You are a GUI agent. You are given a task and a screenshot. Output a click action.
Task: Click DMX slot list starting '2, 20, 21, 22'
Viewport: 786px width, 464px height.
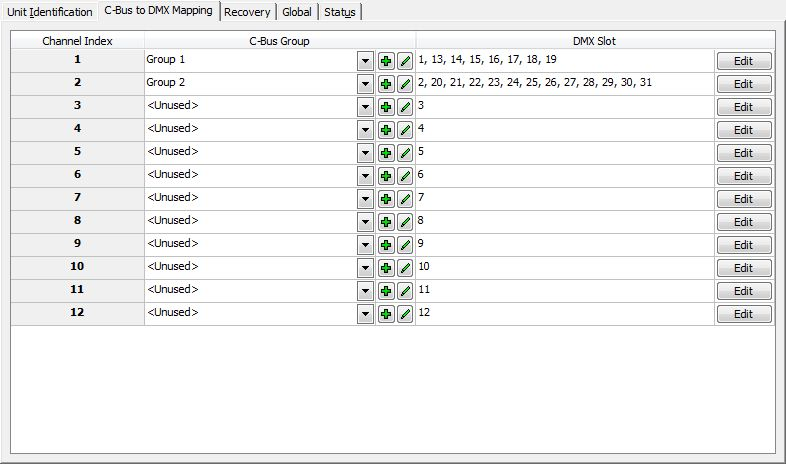tap(535, 82)
